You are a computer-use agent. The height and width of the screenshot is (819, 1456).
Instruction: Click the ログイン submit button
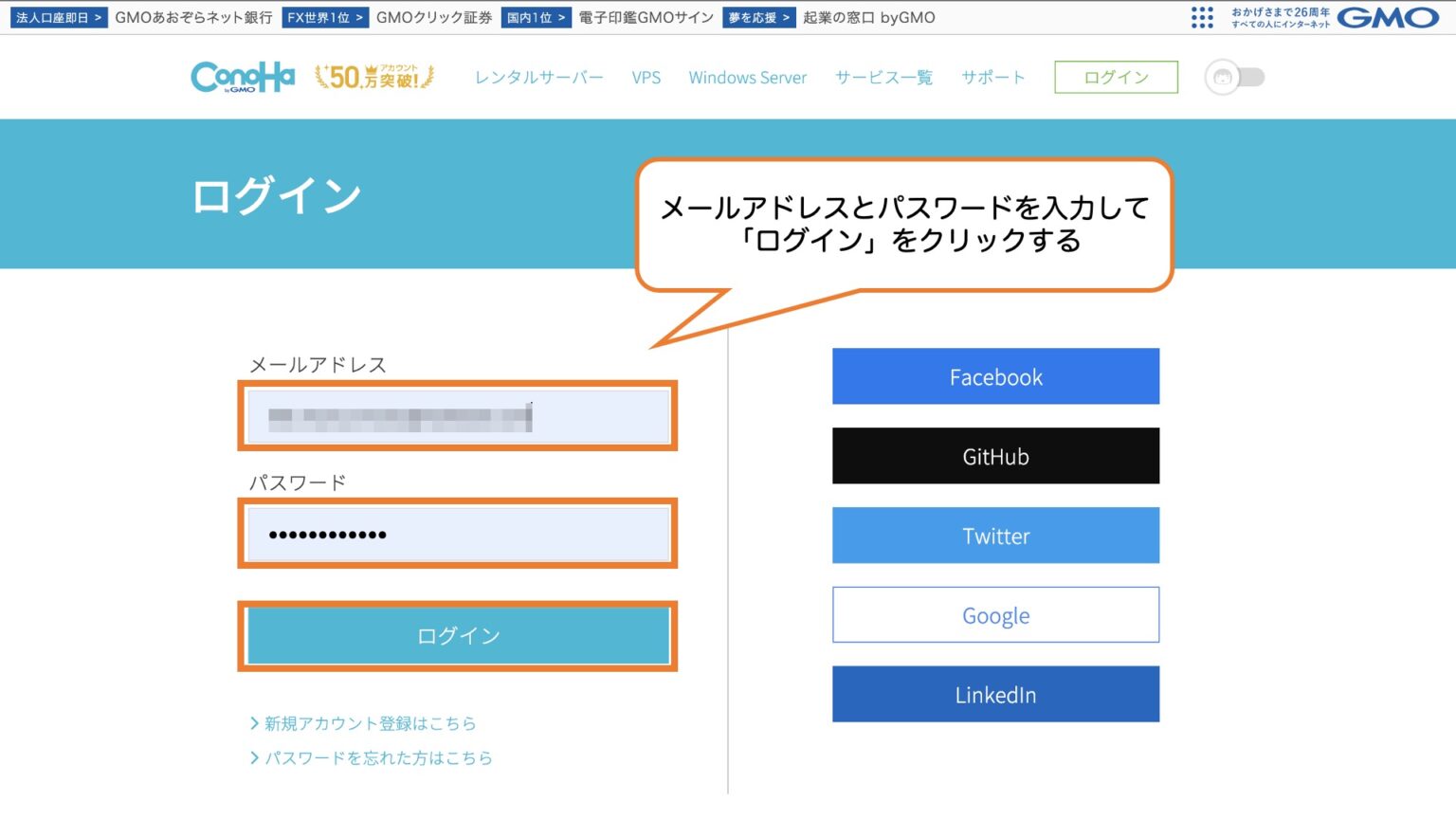point(458,636)
